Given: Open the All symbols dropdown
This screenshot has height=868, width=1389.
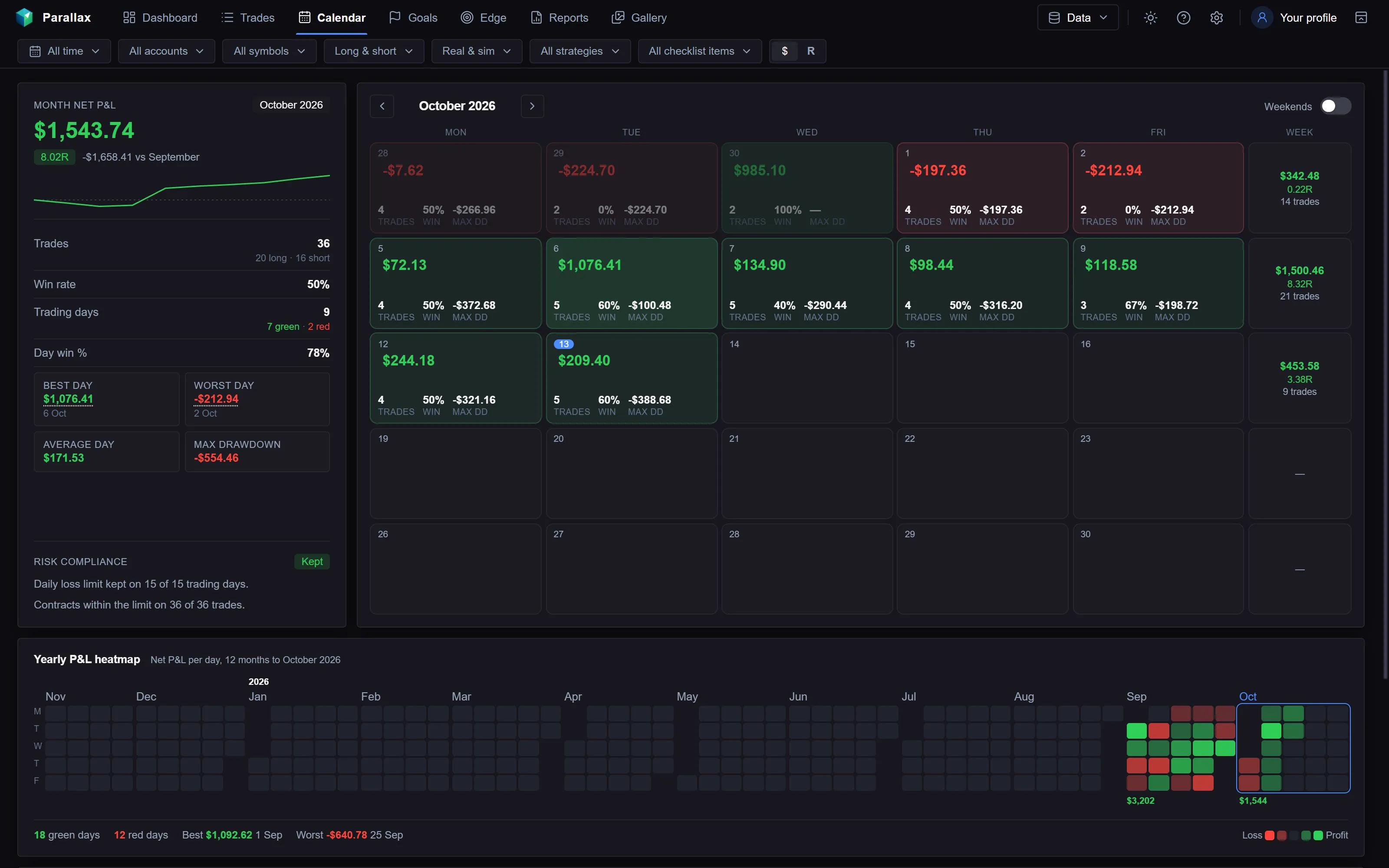Looking at the screenshot, I should 269,51.
